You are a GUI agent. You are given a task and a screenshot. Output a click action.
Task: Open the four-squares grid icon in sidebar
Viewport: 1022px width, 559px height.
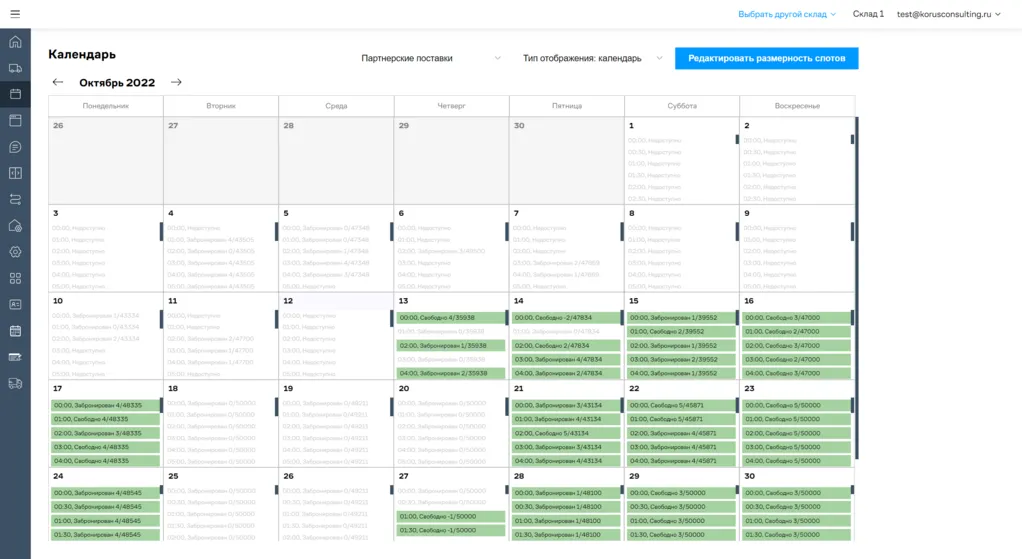point(15,278)
